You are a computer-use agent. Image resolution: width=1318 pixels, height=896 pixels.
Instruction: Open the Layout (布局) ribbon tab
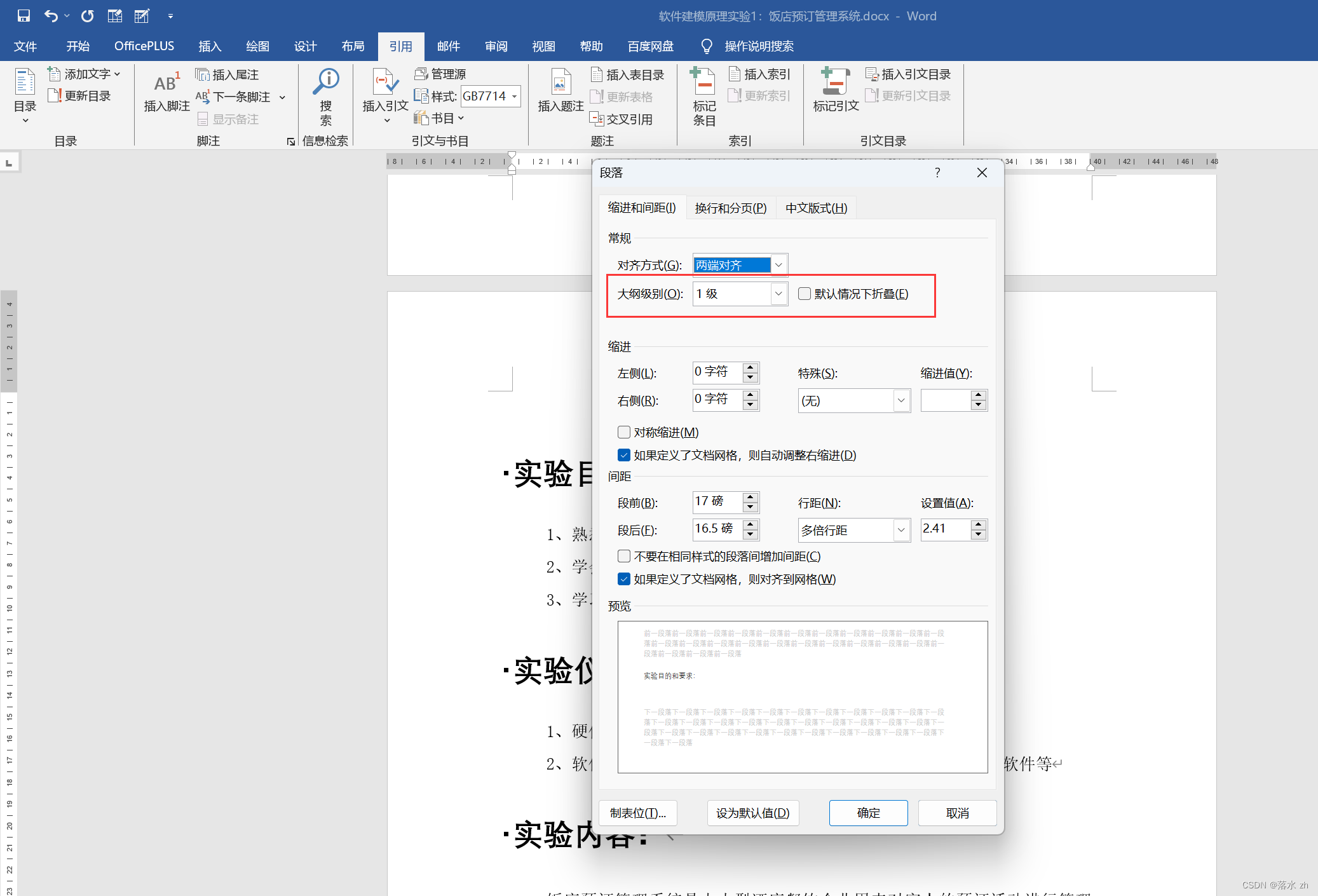coord(353,46)
